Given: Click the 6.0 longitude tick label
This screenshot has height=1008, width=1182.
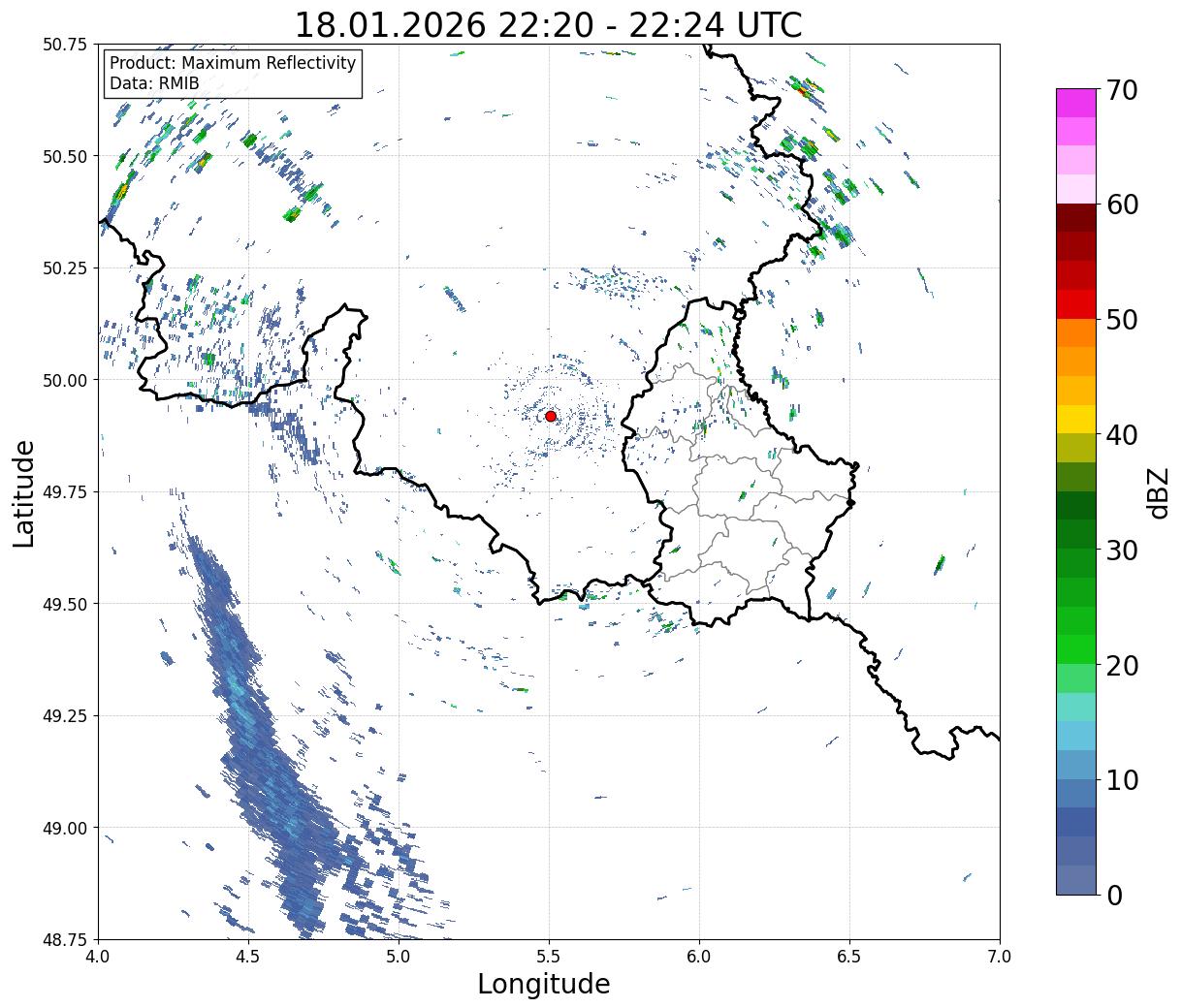Looking at the screenshot, I should point(699,957).
